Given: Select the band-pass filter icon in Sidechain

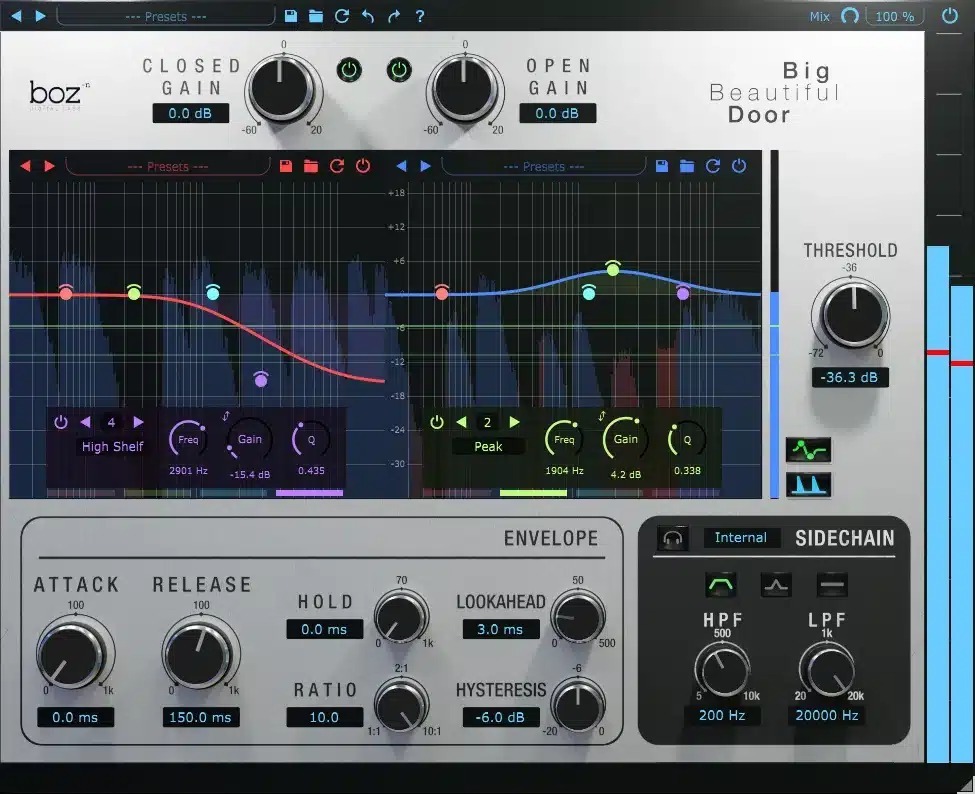Looking at the screenshot, I should point(775,584).
